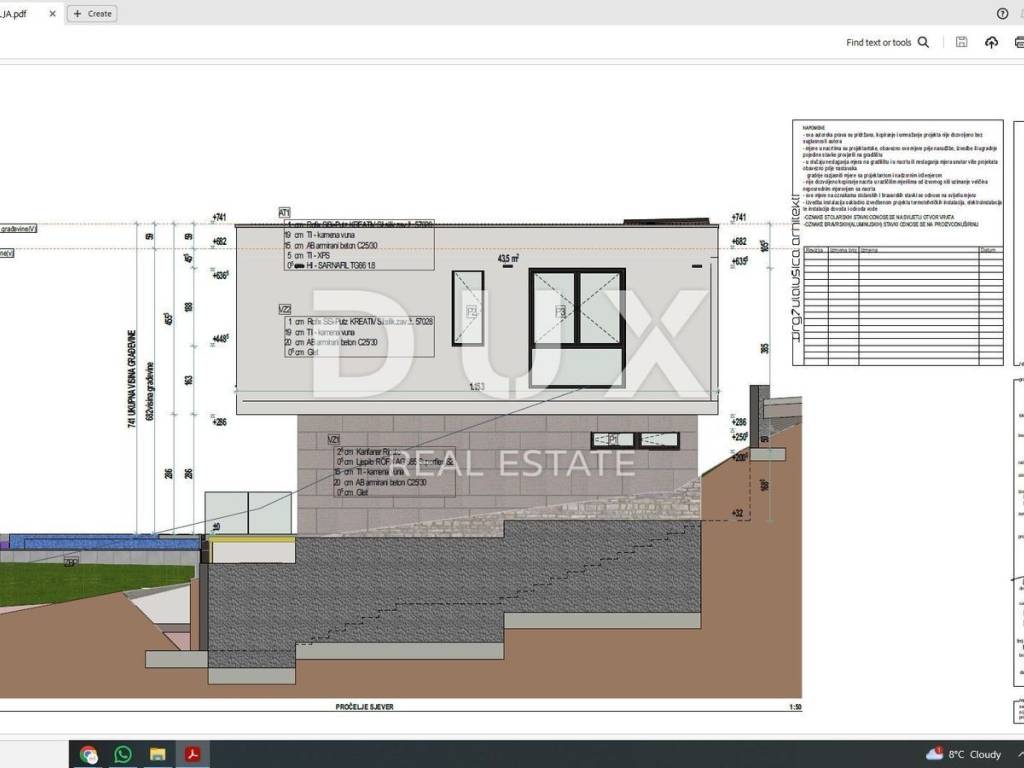1024x768 pixels.
Task: Open the Help question-mark icon
Action: (x=1002, y=14)
